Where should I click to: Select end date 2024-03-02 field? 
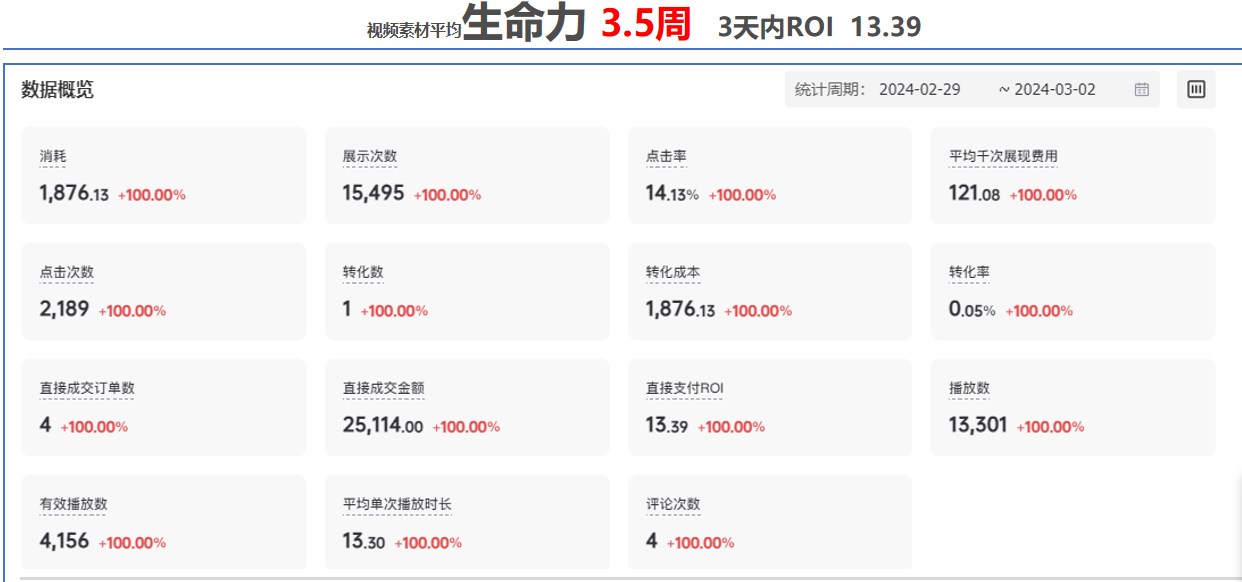[1055, 89]
